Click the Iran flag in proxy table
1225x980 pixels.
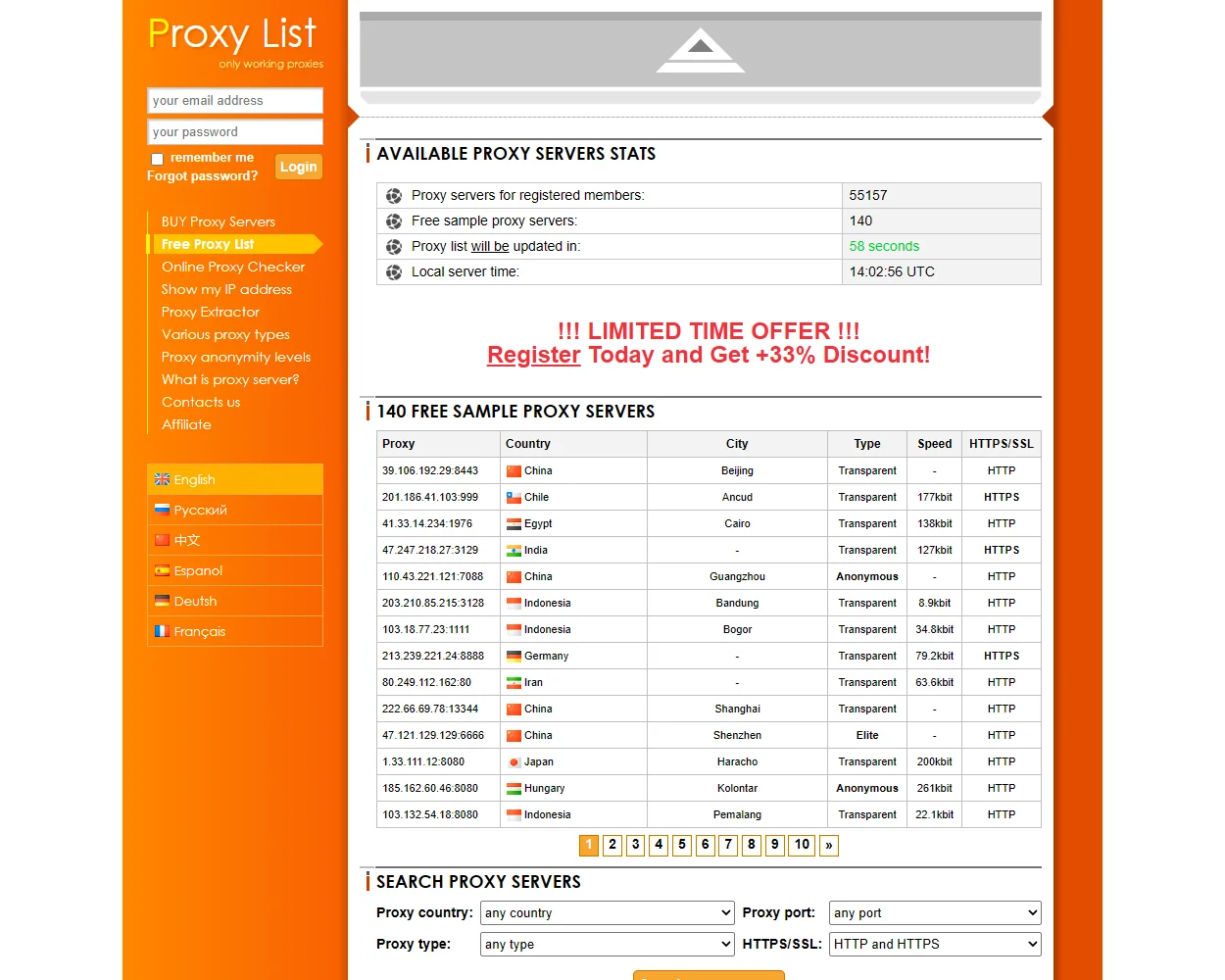pos(514,683)
